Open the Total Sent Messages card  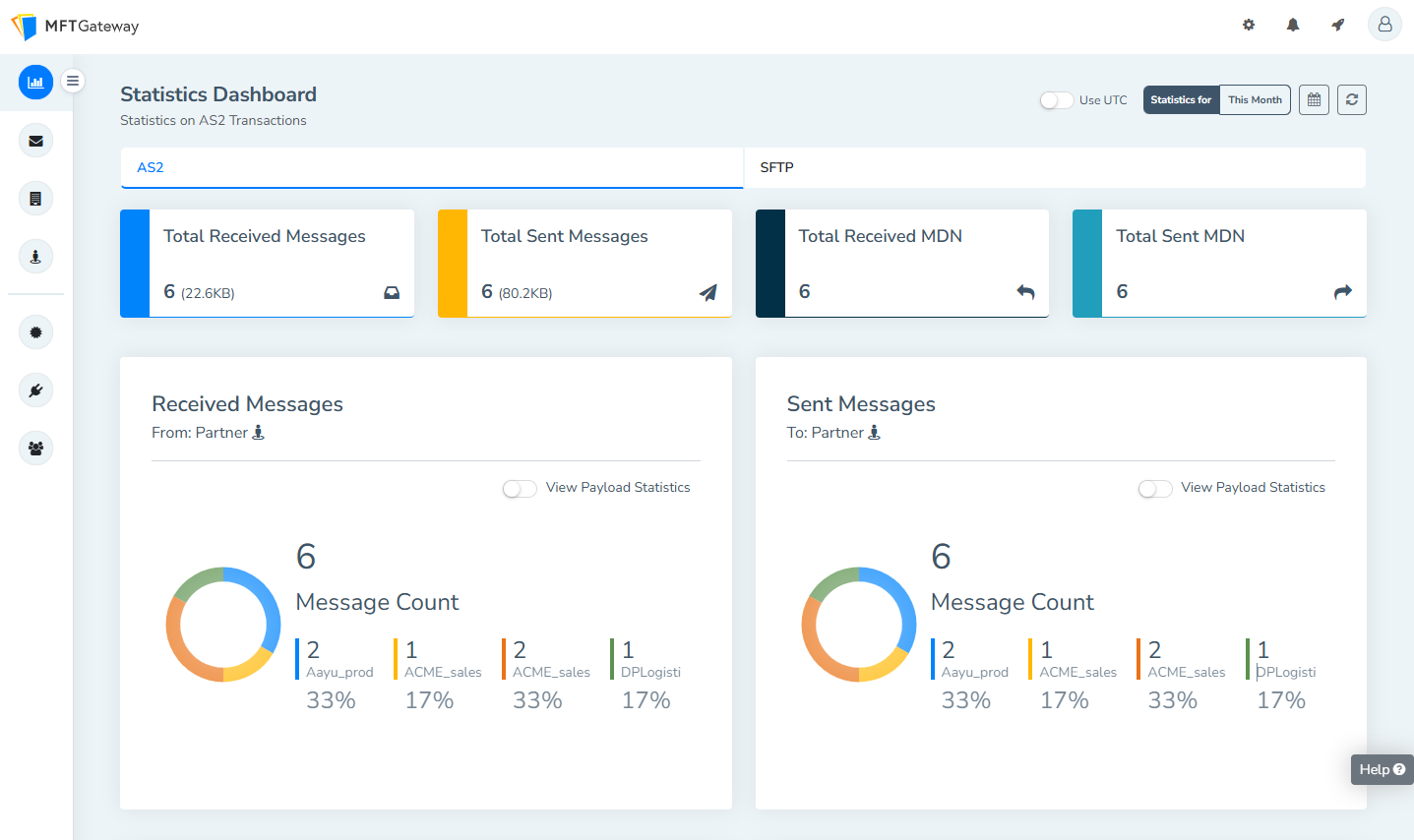tap(584, 264)
